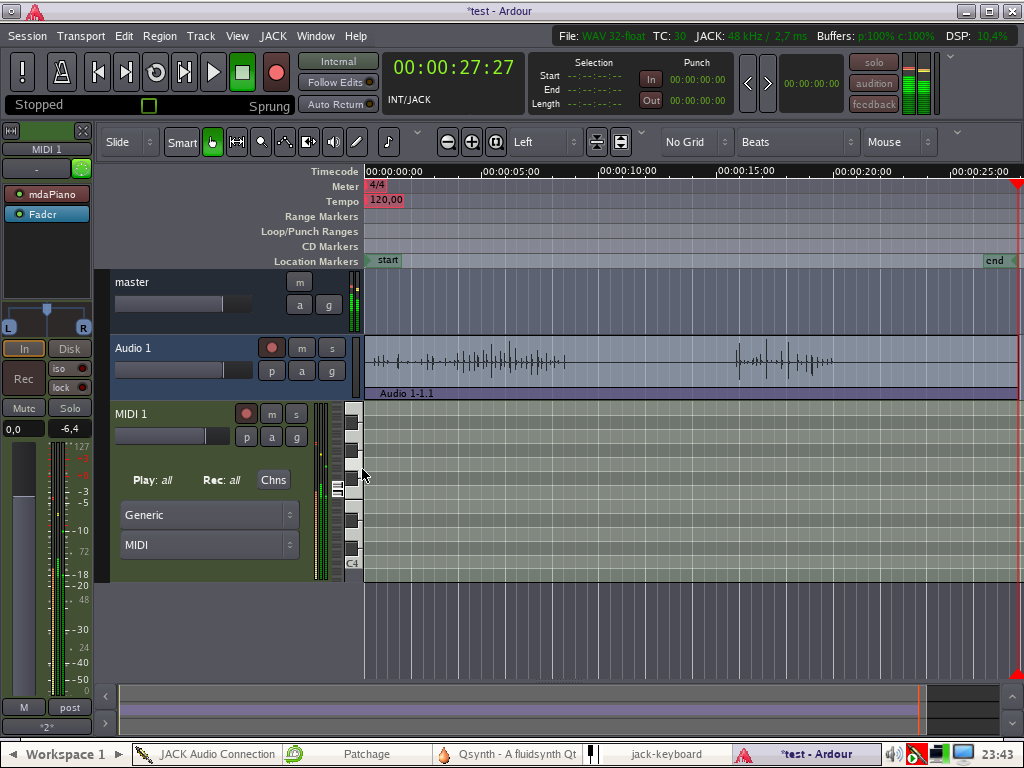Expand the toolbar chevron beside the note tool

[x=417, y=133]
